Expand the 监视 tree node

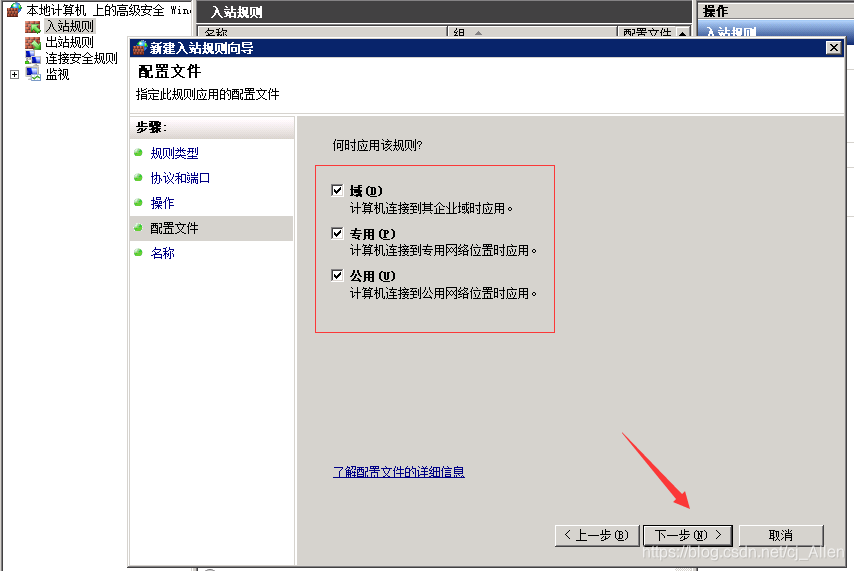pos(15,74)
